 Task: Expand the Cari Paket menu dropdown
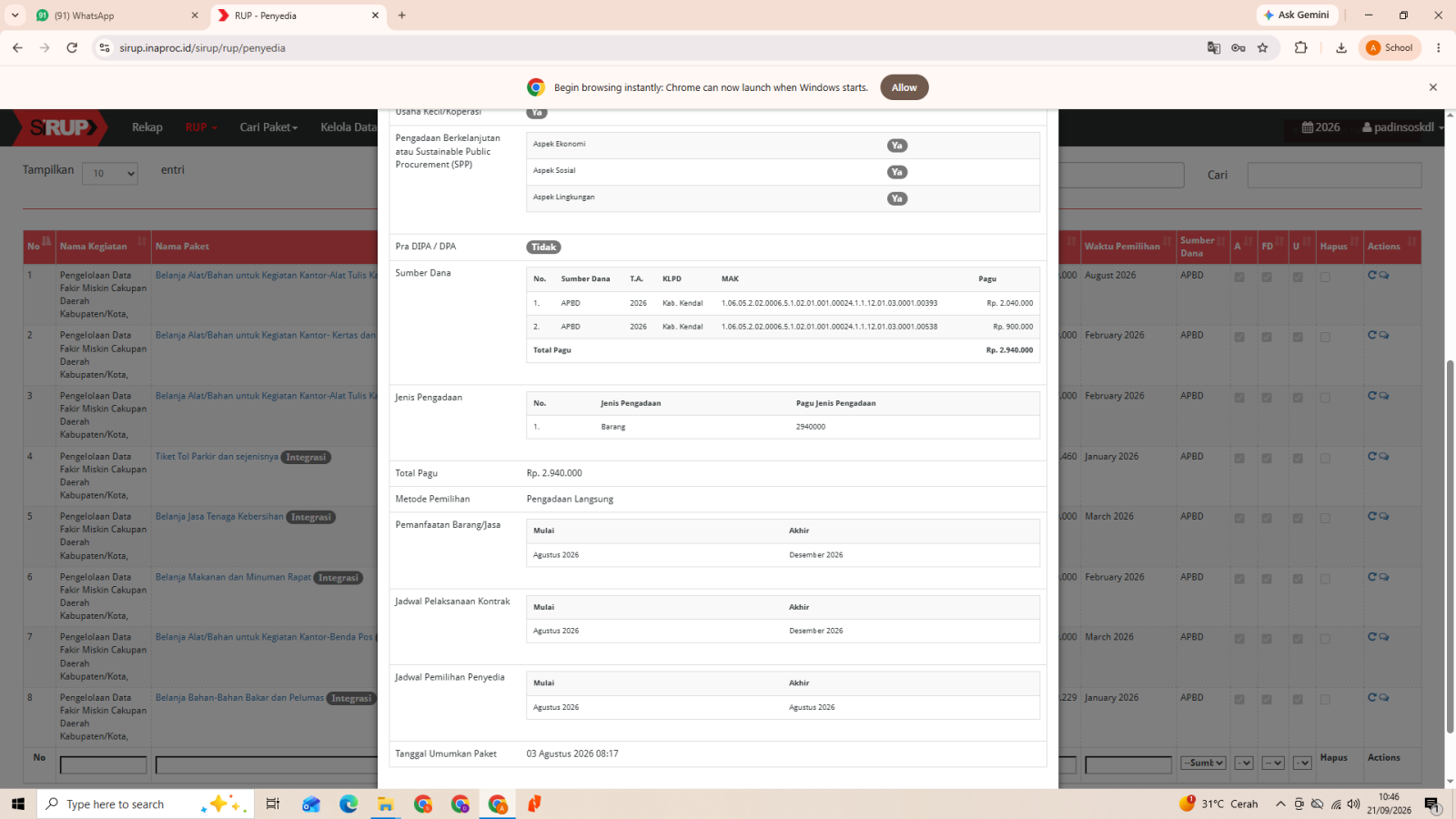coord(268,127)
